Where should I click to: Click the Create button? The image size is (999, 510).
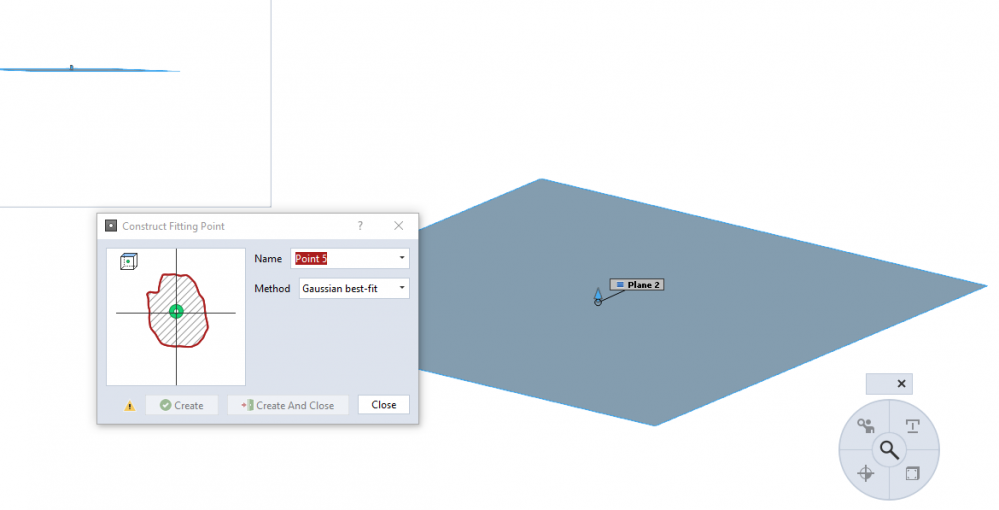click(182, 405)
